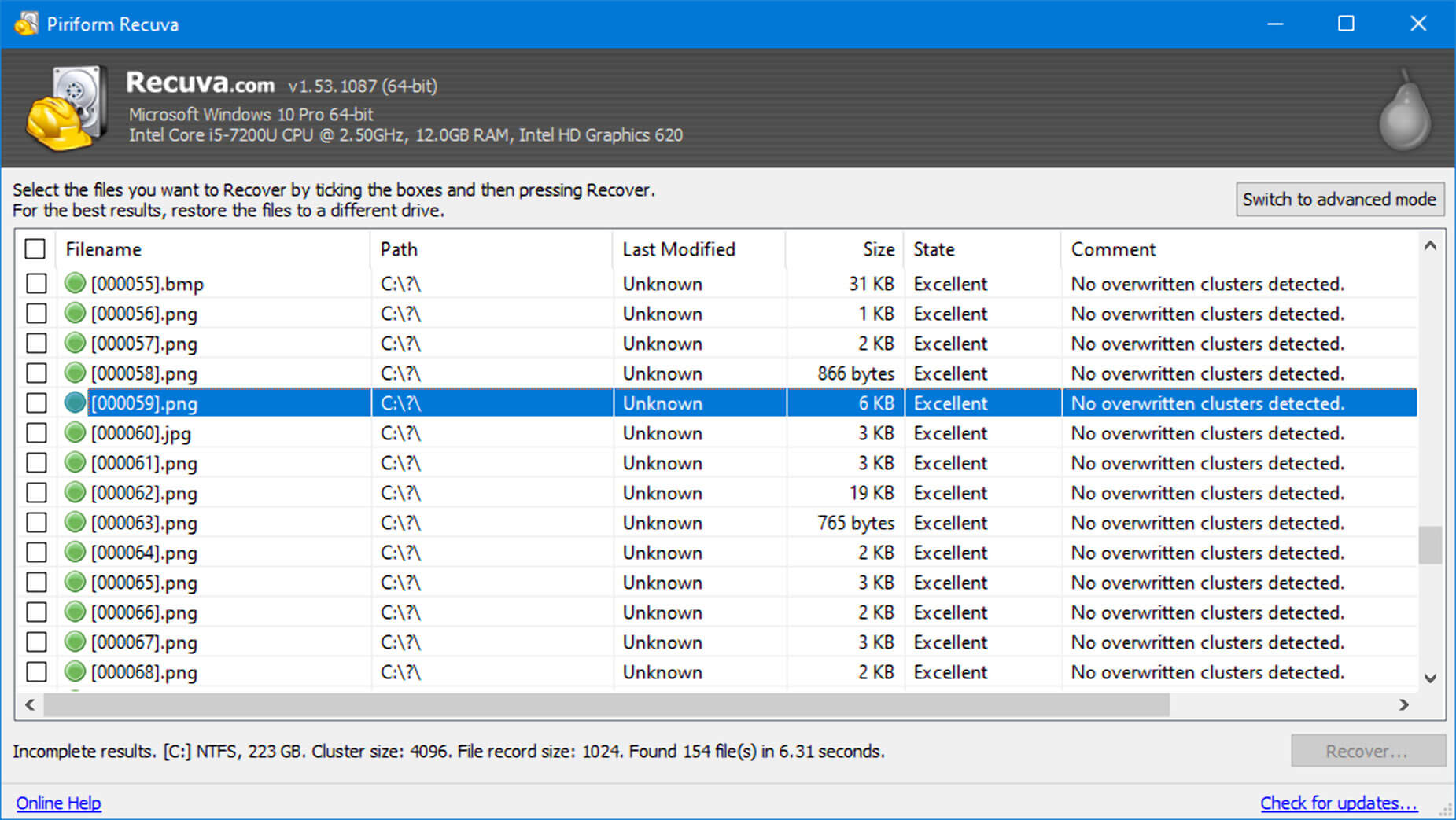Click the 866 bytes size cell

[x=856, y=373]
